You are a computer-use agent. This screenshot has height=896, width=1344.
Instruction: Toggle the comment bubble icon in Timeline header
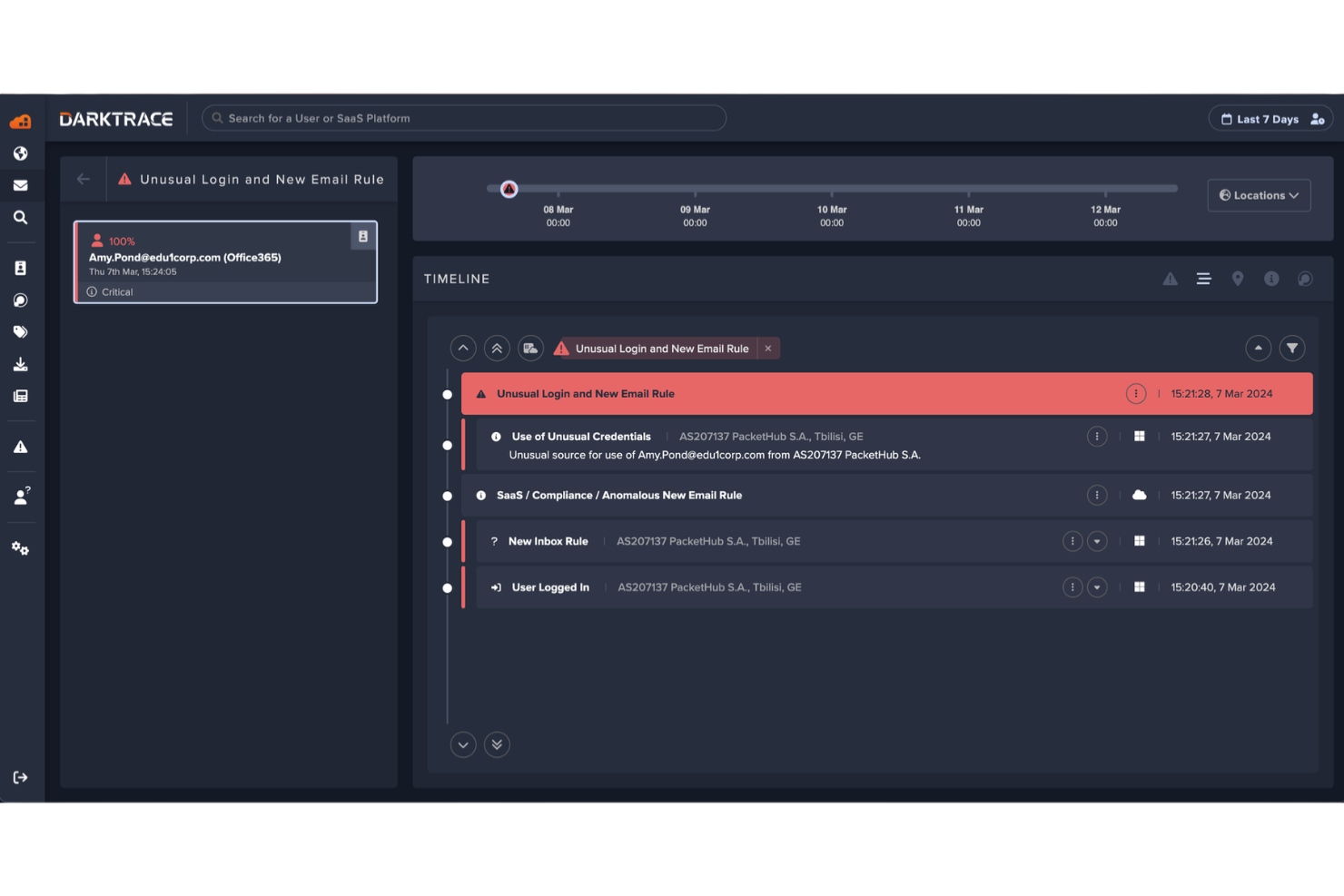point(1305,279)
